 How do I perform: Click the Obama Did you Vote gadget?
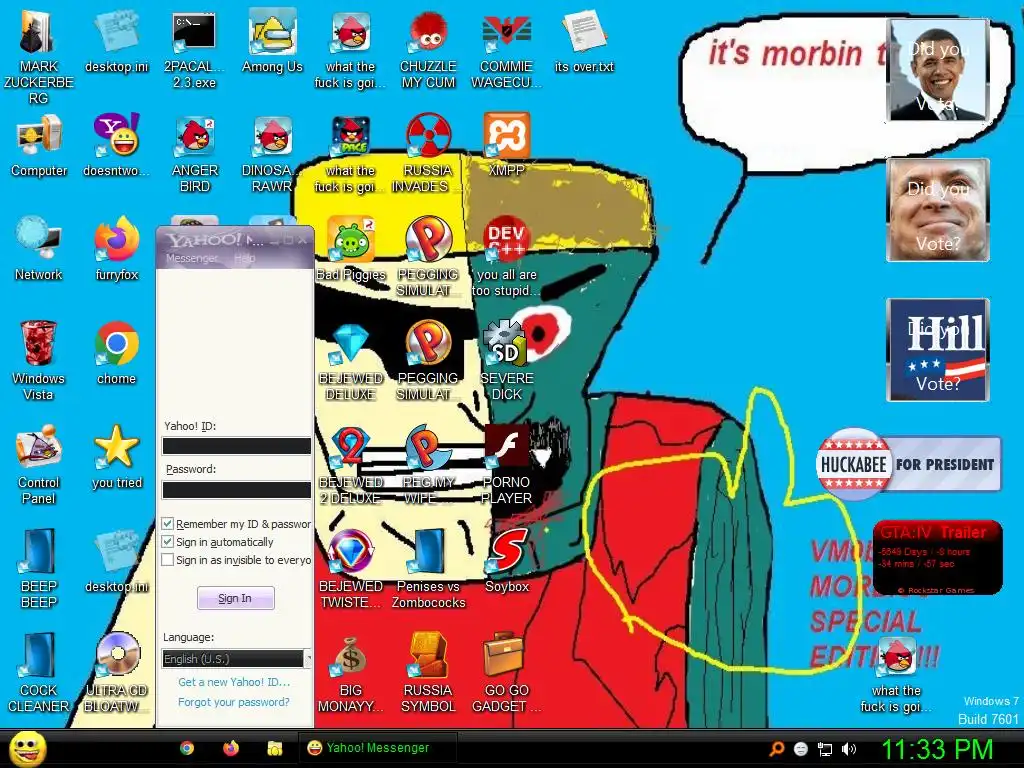pyautogui.click(x=938, y=71)
